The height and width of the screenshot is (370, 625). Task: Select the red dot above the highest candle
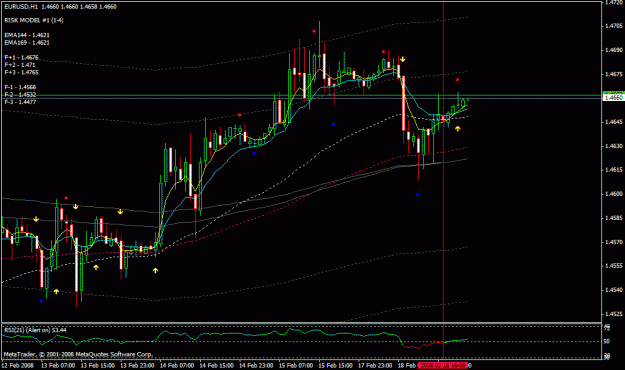[314, 31]
